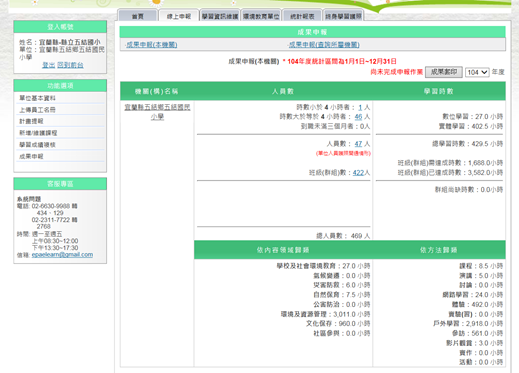Click the 影片觀賞 3.0 小時 row
The height and width of the screenshot is (373, 519).
[475, 343]
